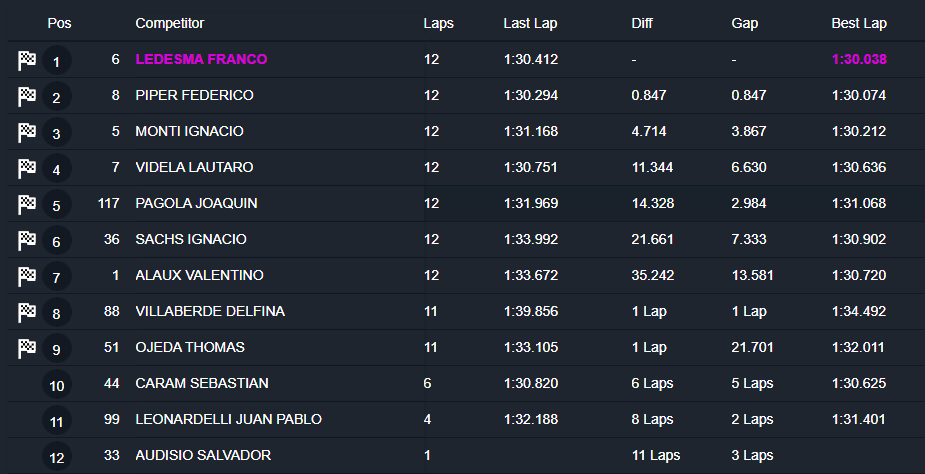The height and width of the screenshot is (474, 925).
Task: Click the checkered flag beside position 9
Action: click(x=27, y=348)
